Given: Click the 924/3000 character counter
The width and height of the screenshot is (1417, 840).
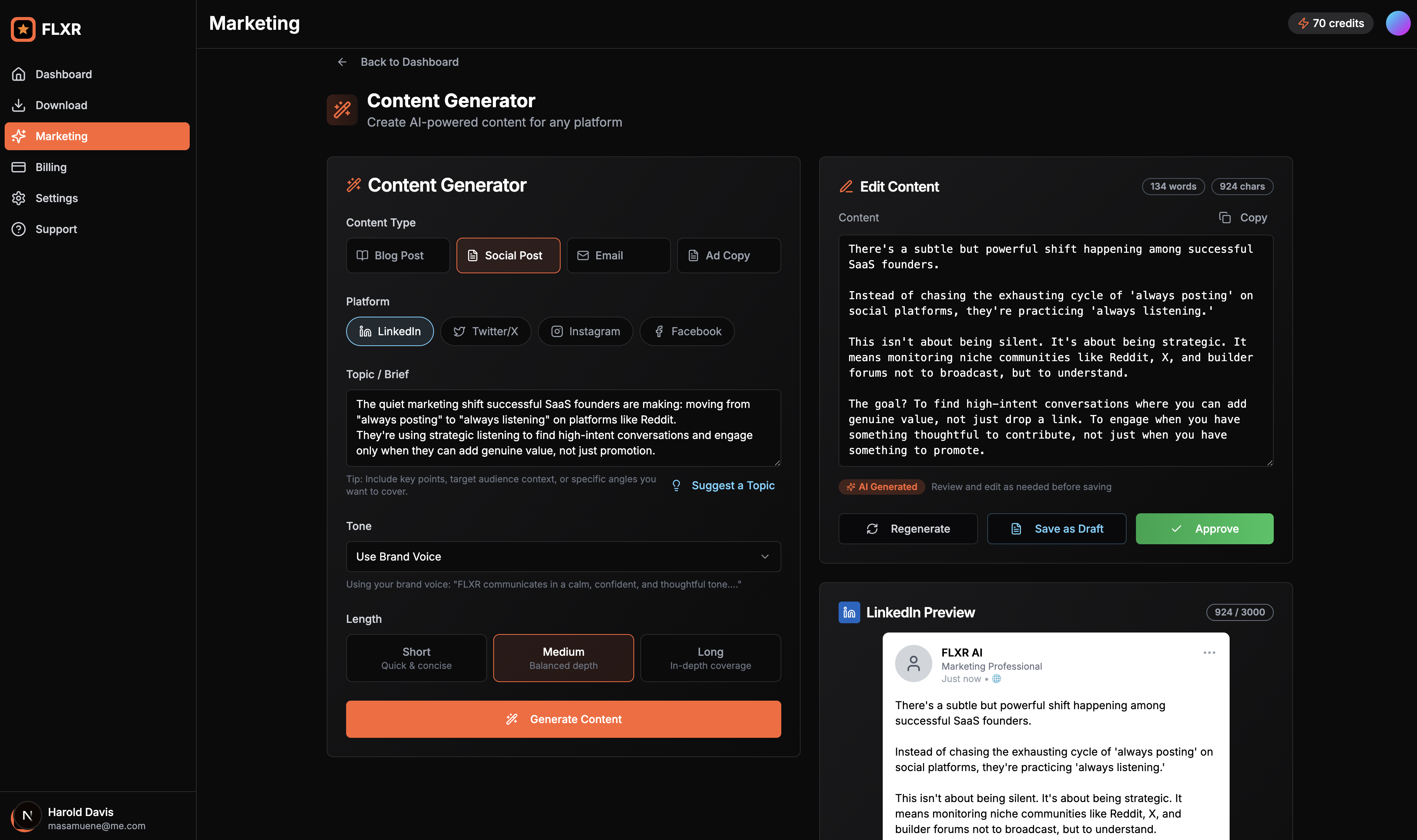Looking at the screenshot, I should (x=1239, y=612).
